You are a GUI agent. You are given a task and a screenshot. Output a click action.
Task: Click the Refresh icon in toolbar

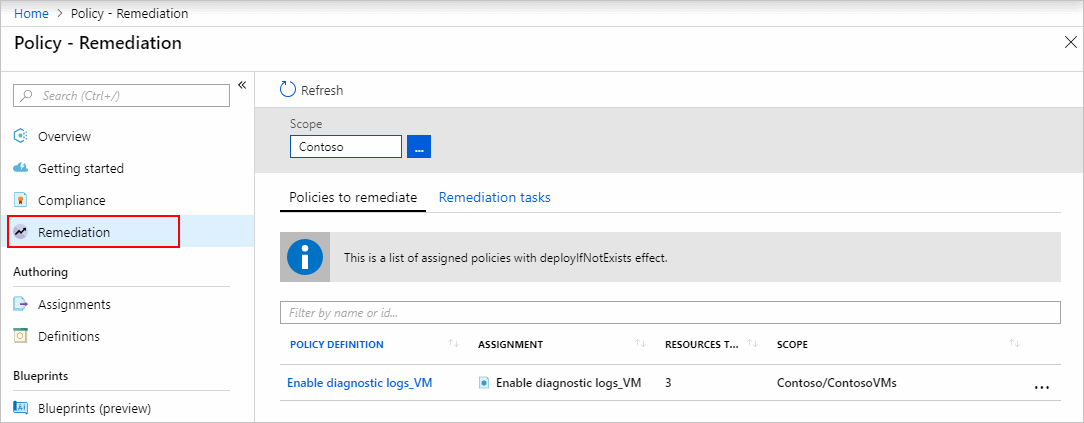click(288, 89)
